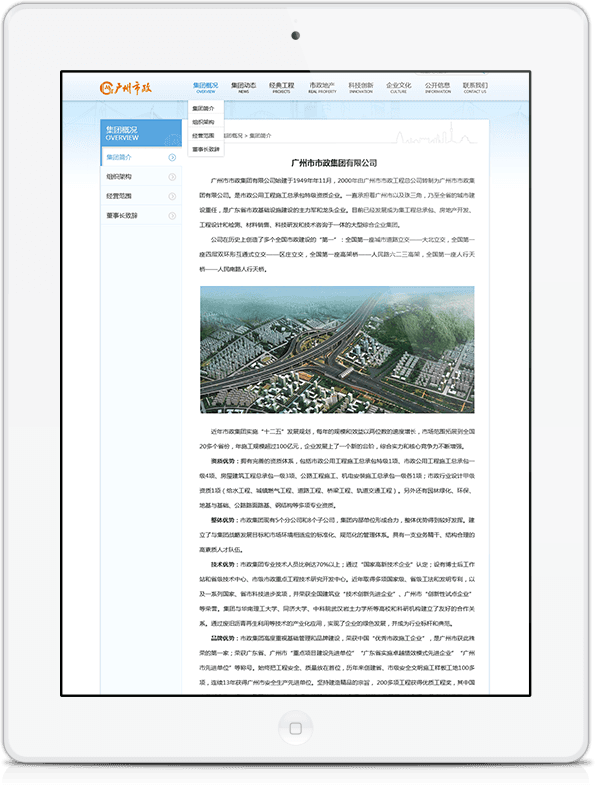Click the bold 品牌优势 paragraph label
596x787 pixels.
[222, 638]
